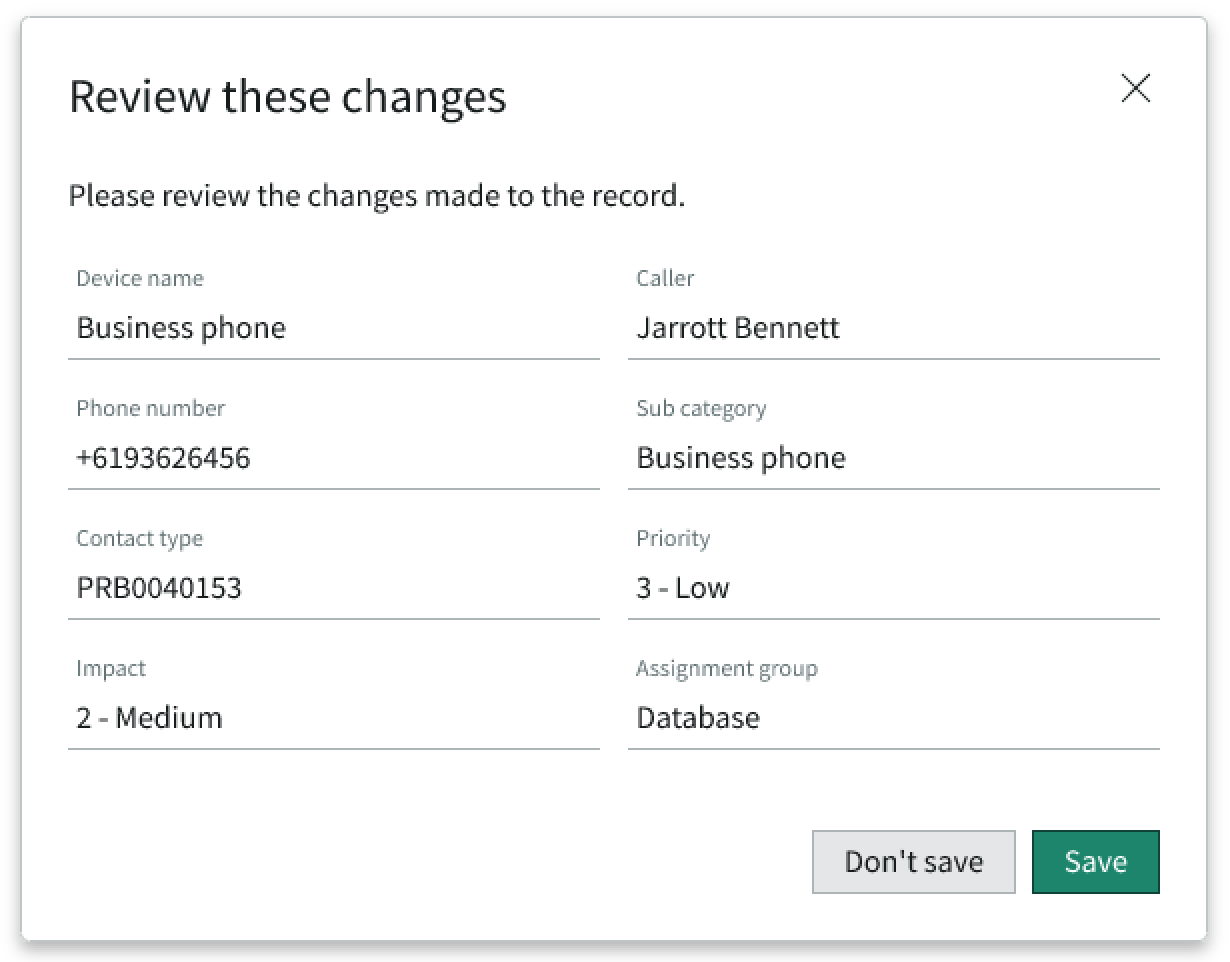
Task: Click the Save button
Action: click(x=1095, y=861)
